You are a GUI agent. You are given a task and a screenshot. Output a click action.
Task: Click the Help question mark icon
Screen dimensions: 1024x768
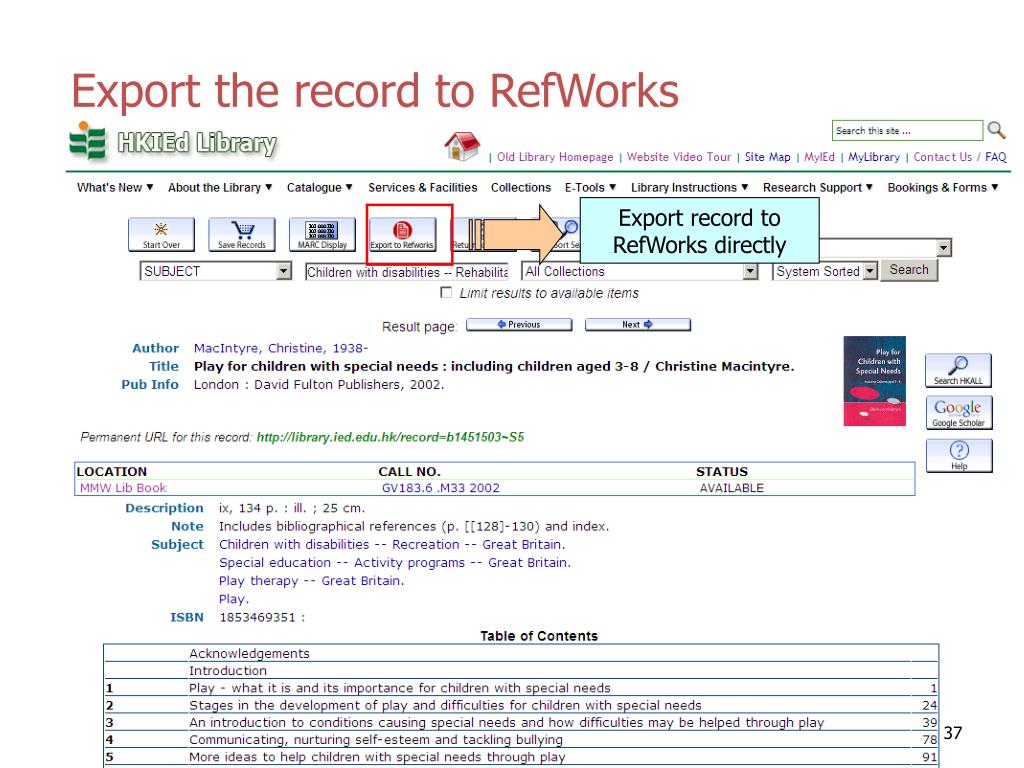click(x=958, y=455)
